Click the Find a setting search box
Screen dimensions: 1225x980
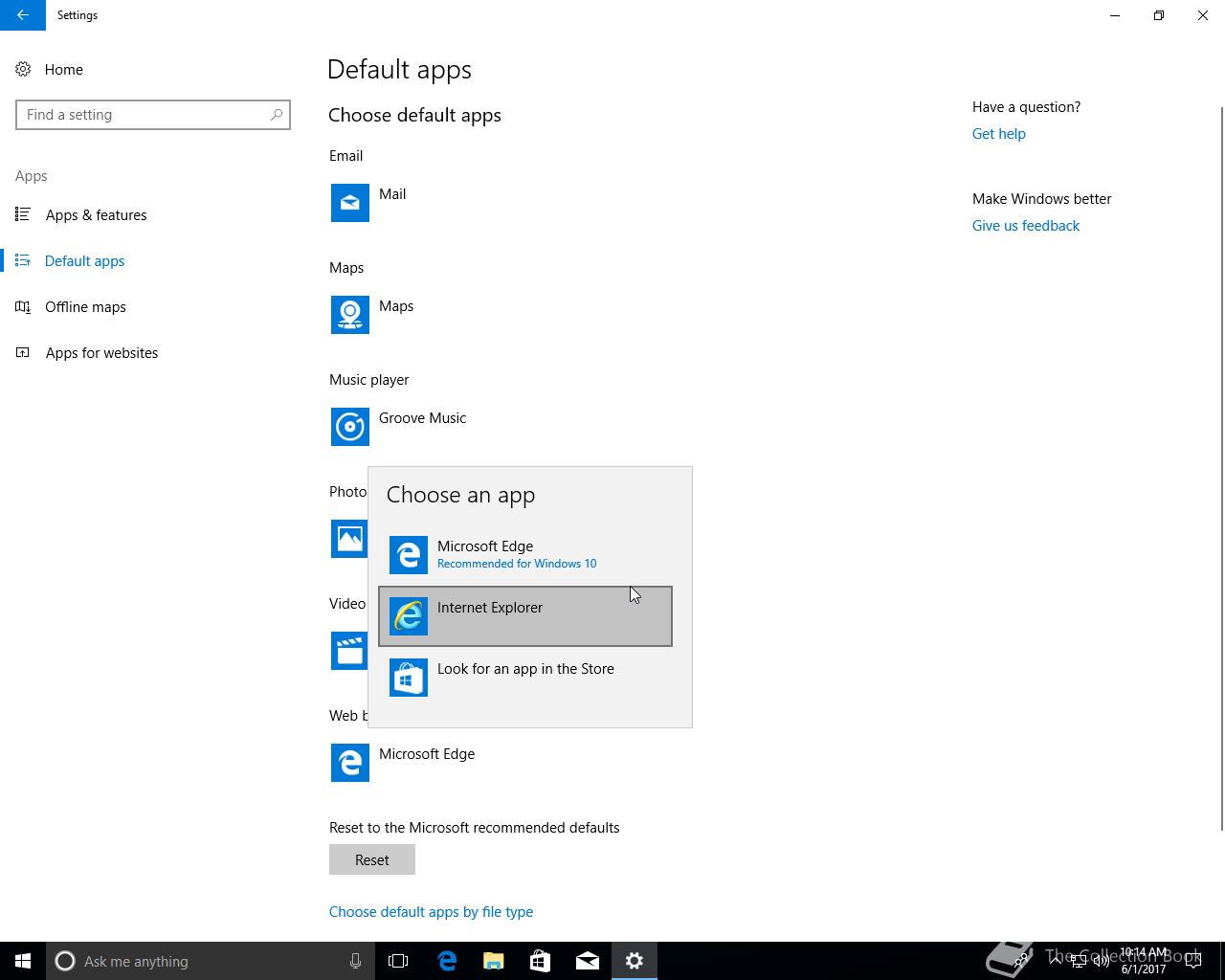153,115
